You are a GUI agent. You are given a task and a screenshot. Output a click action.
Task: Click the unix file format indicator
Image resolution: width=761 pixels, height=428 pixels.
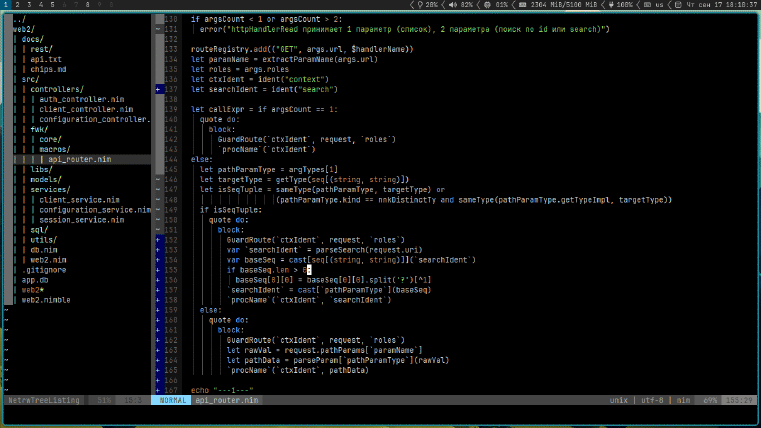tap(618, 400)
